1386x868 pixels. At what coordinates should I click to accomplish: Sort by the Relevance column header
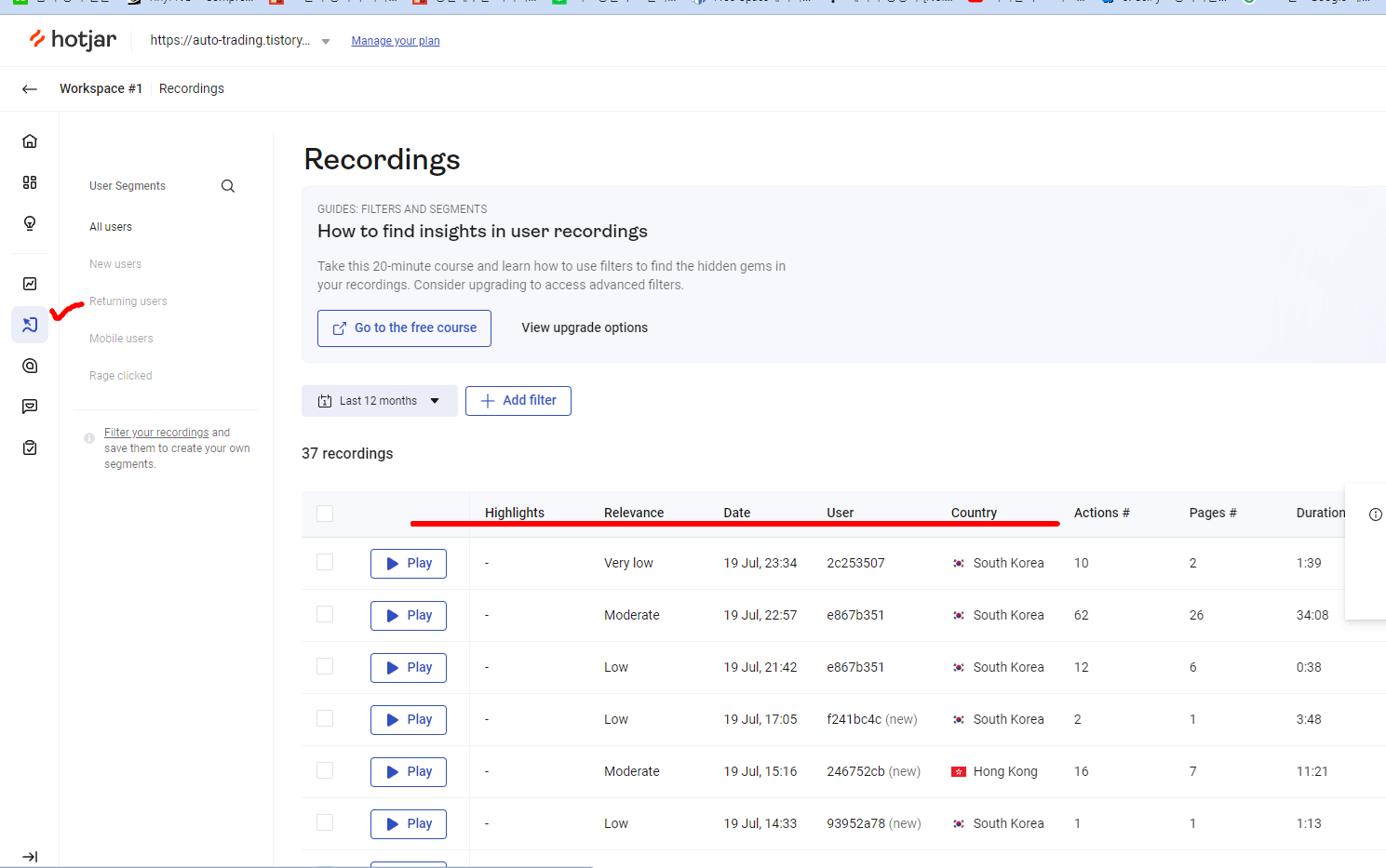pyautogui.click(x=634, y=513)
